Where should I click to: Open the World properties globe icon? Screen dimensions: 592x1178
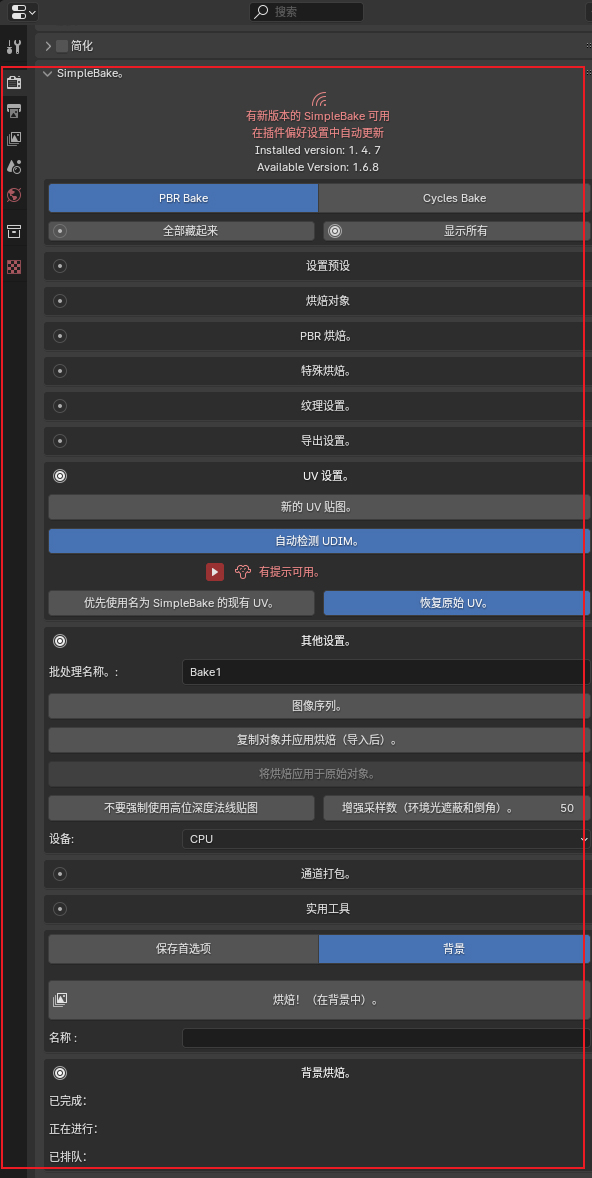point(14,195)
